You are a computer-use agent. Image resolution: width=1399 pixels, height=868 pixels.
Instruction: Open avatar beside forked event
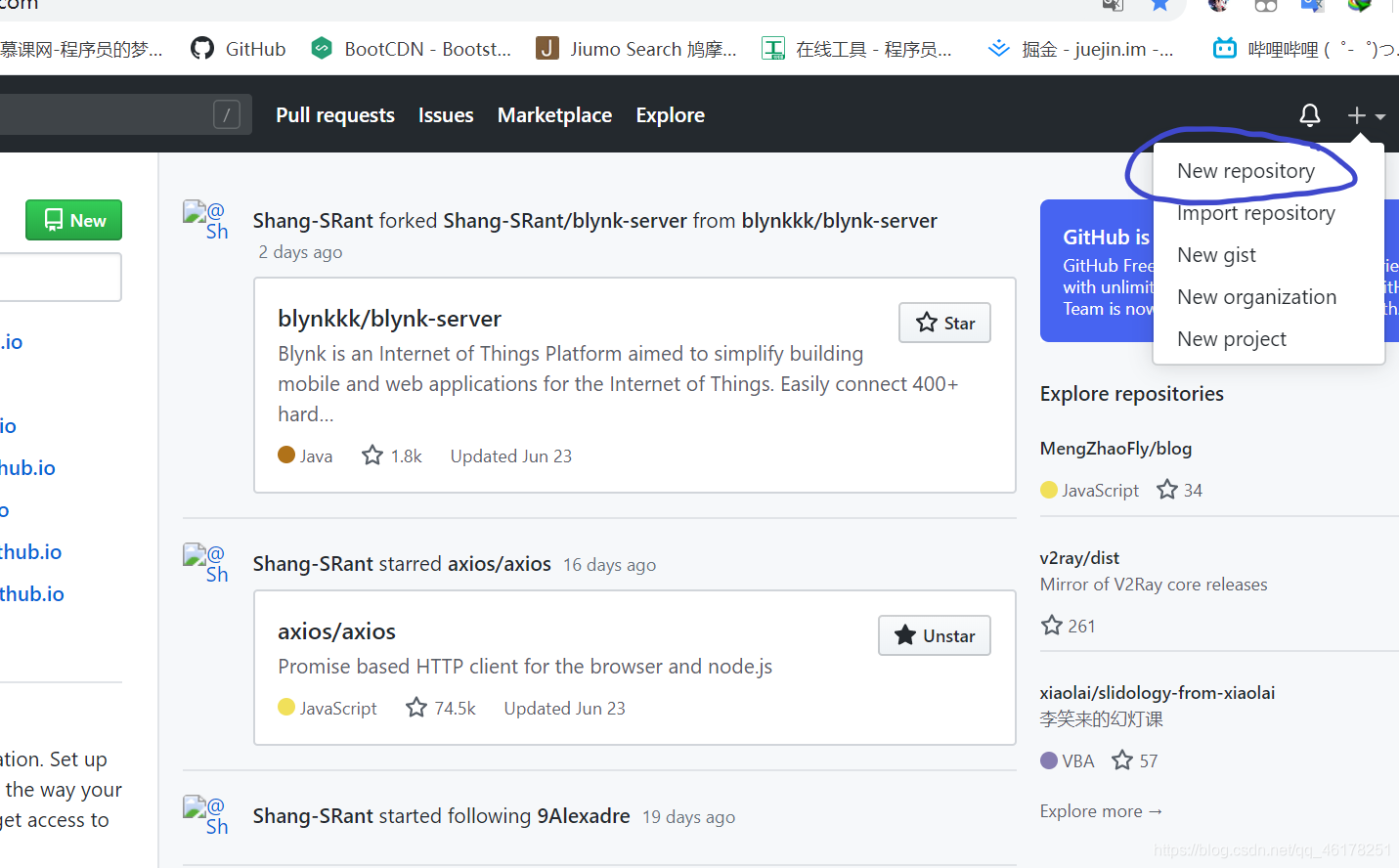pyautogui.click(x=205, y=220)
